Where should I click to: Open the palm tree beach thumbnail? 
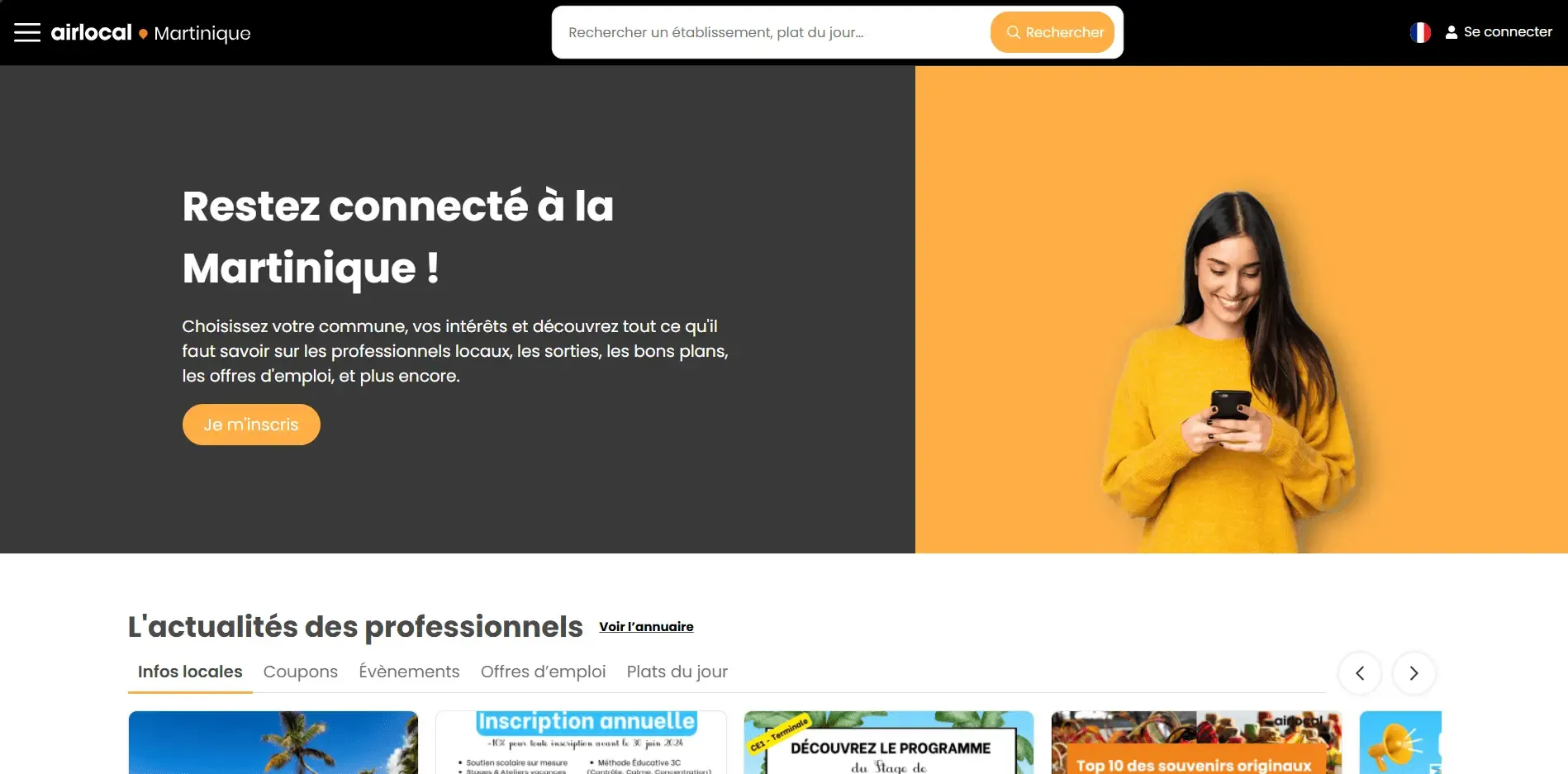(273, 743)
